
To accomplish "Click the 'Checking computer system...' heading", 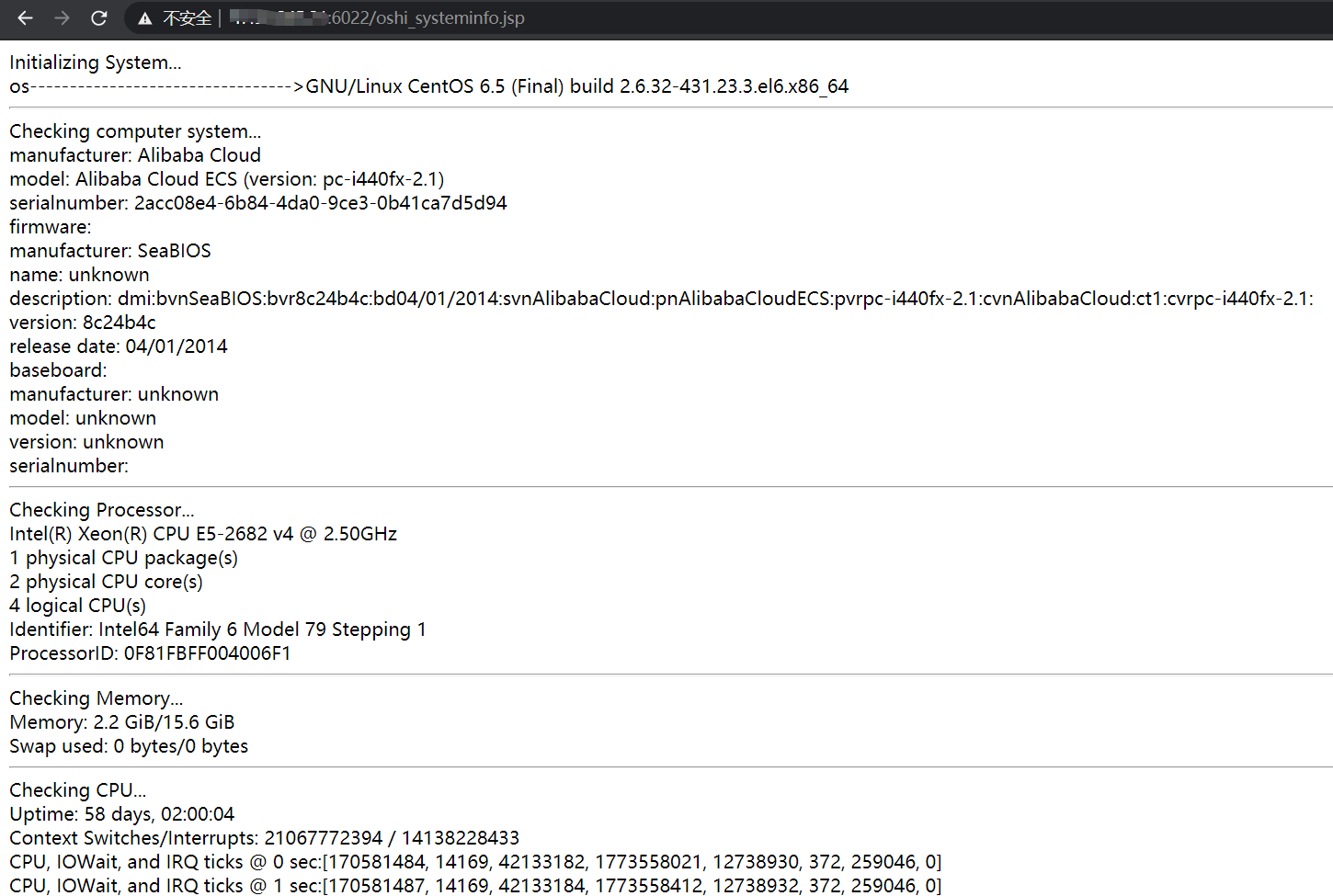I will pos(135,131).
